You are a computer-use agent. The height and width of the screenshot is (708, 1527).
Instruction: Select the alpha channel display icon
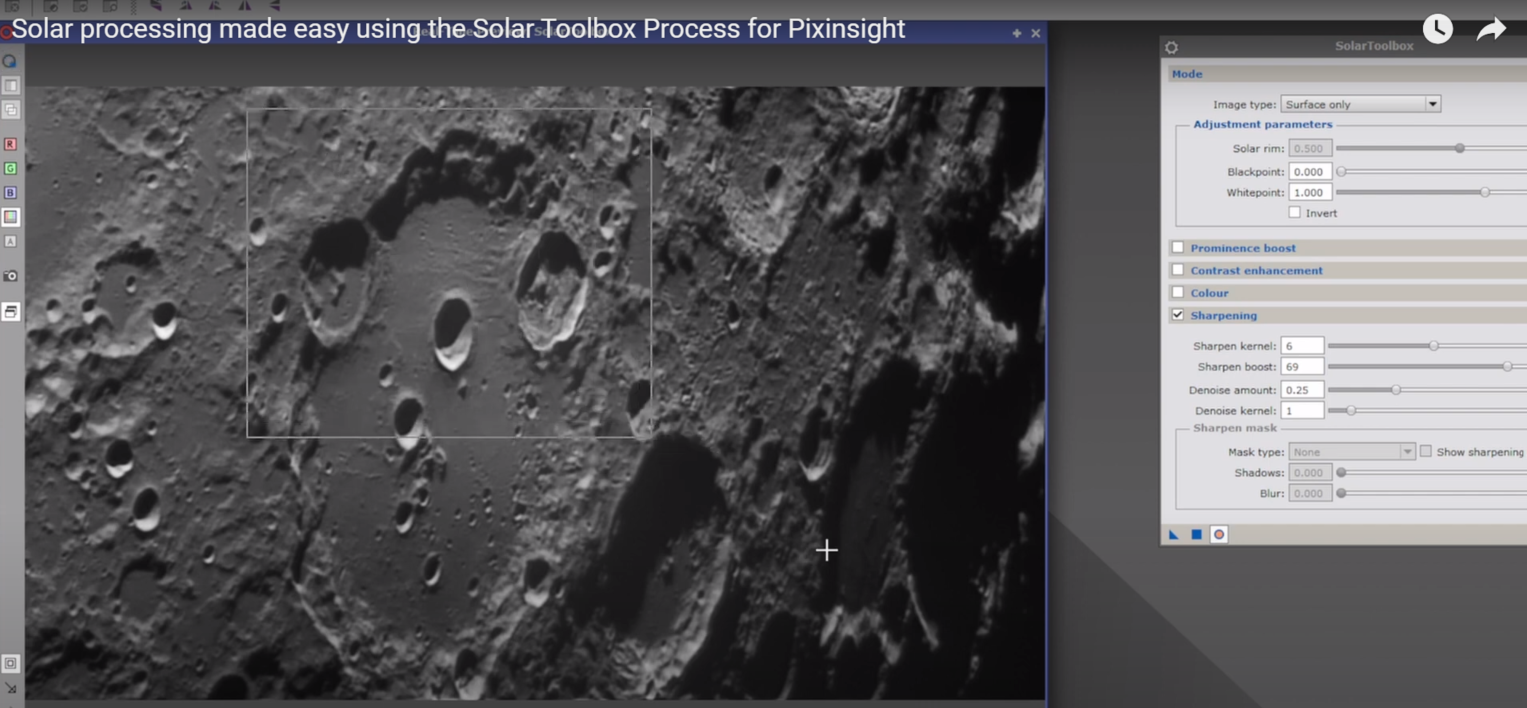(x=10, y=241)
